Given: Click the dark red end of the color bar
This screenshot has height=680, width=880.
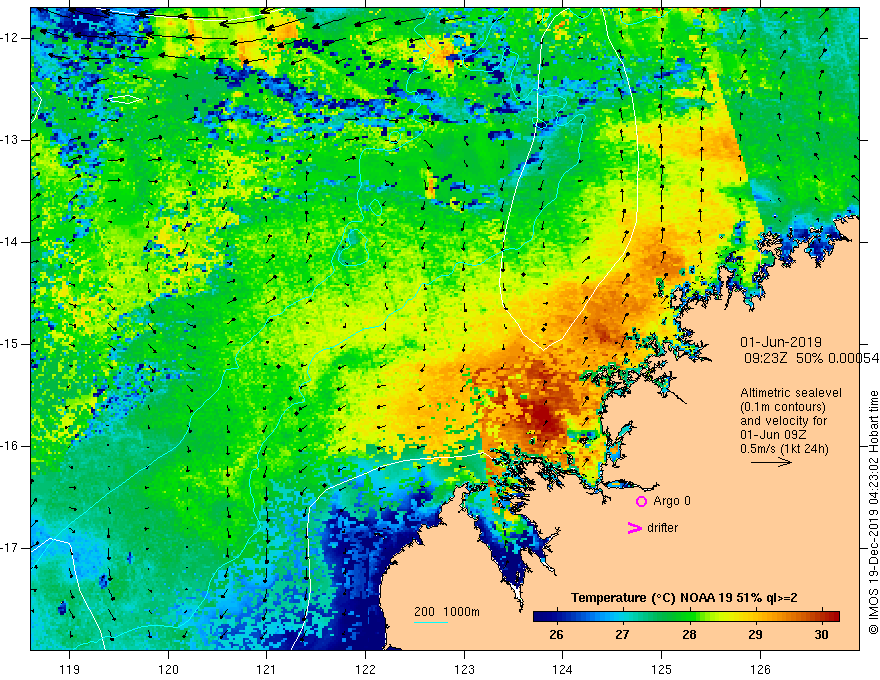Looking at the screenshot, I should [835, 617].
